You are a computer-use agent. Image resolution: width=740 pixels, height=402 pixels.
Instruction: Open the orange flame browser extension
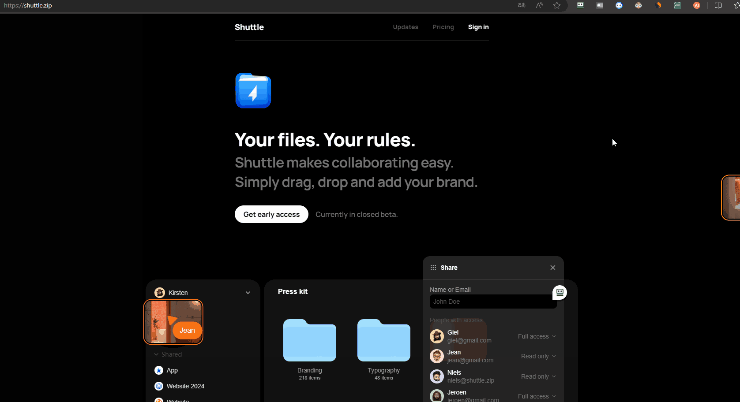pyautogui.click(x=658, y=6)
